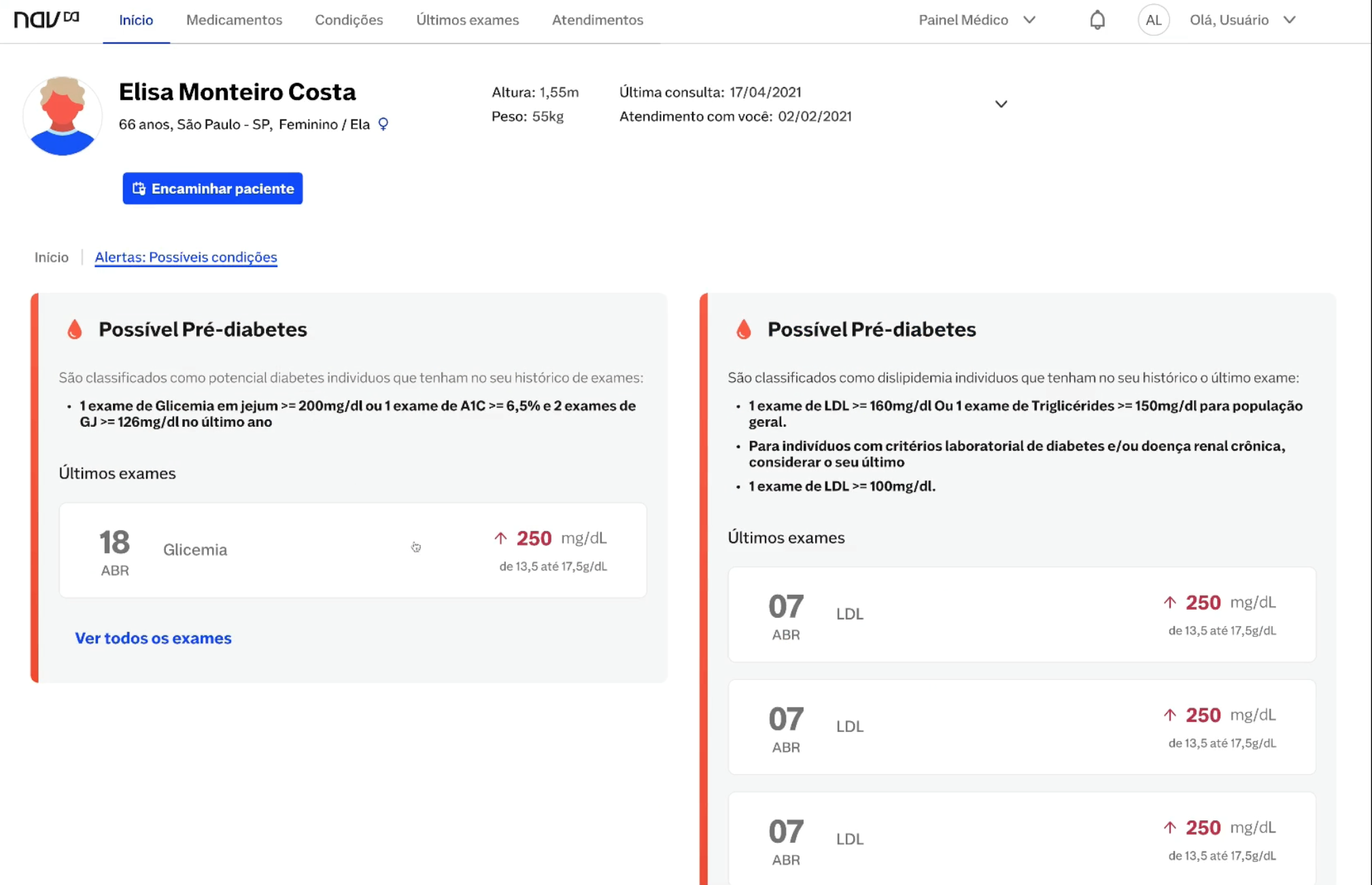Image resolution: width=1372 pixels, height=885 pixels.
Task: Click the patient avatar picture
Action: pos(63,116)
